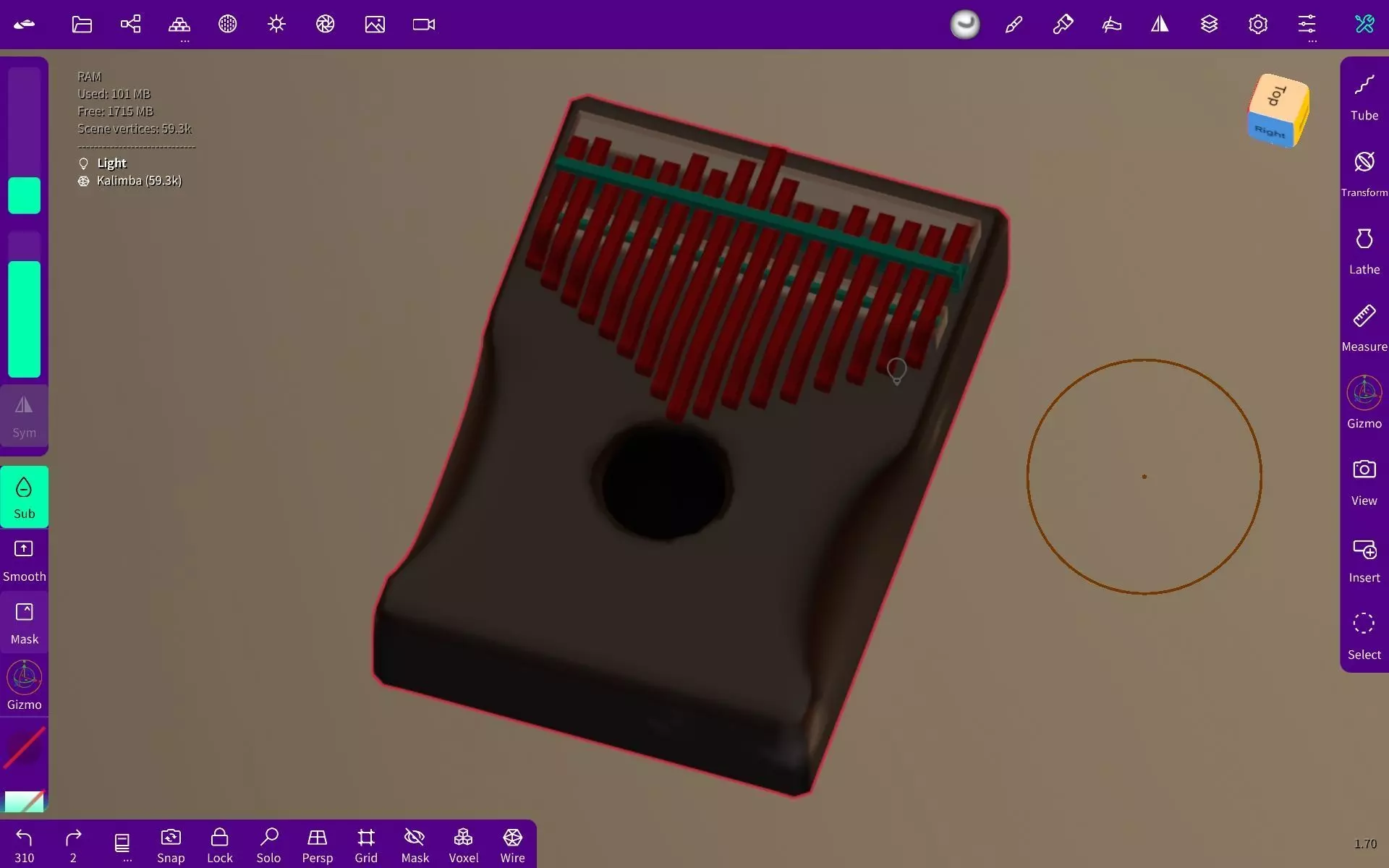The width and height of the screenshot is (1389, 868).
Task: Click the Right face of view cube
Action: (1270, 131)
